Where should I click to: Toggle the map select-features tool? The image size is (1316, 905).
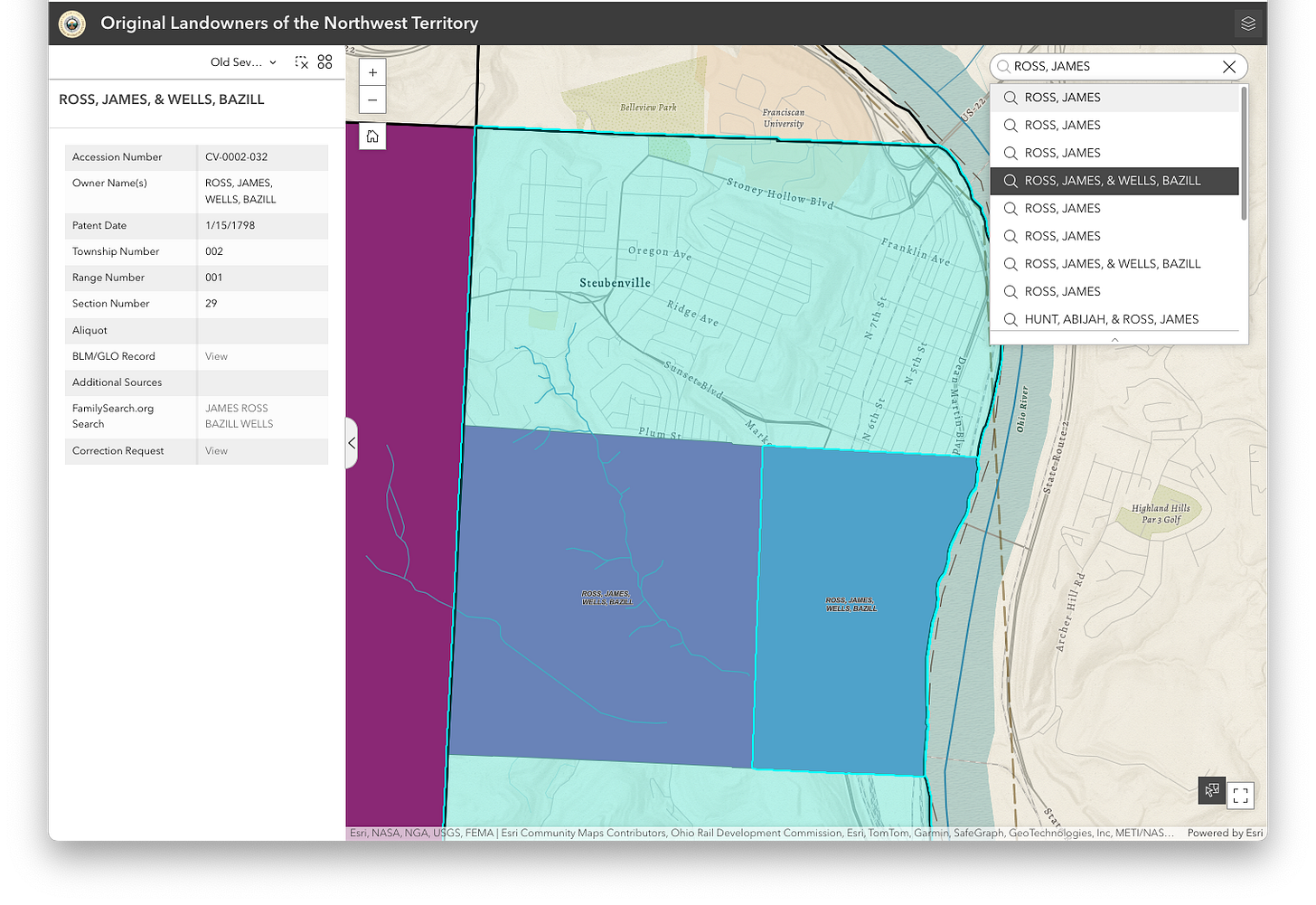pos(1211,790)
